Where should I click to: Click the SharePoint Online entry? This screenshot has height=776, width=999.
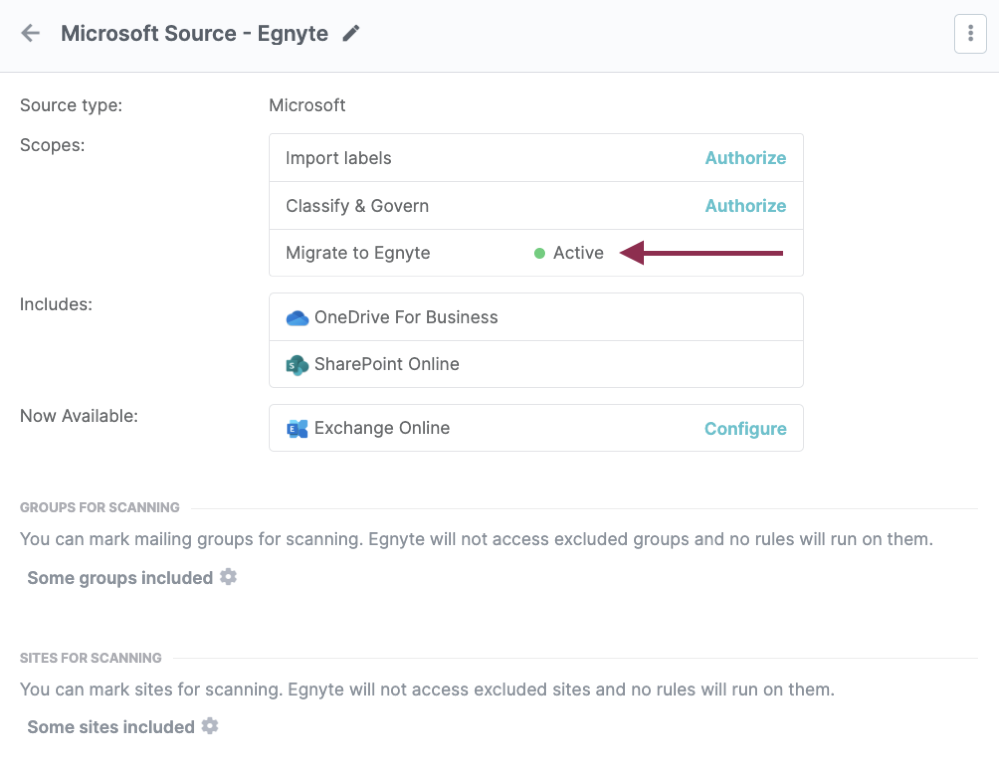click(387, 364)
